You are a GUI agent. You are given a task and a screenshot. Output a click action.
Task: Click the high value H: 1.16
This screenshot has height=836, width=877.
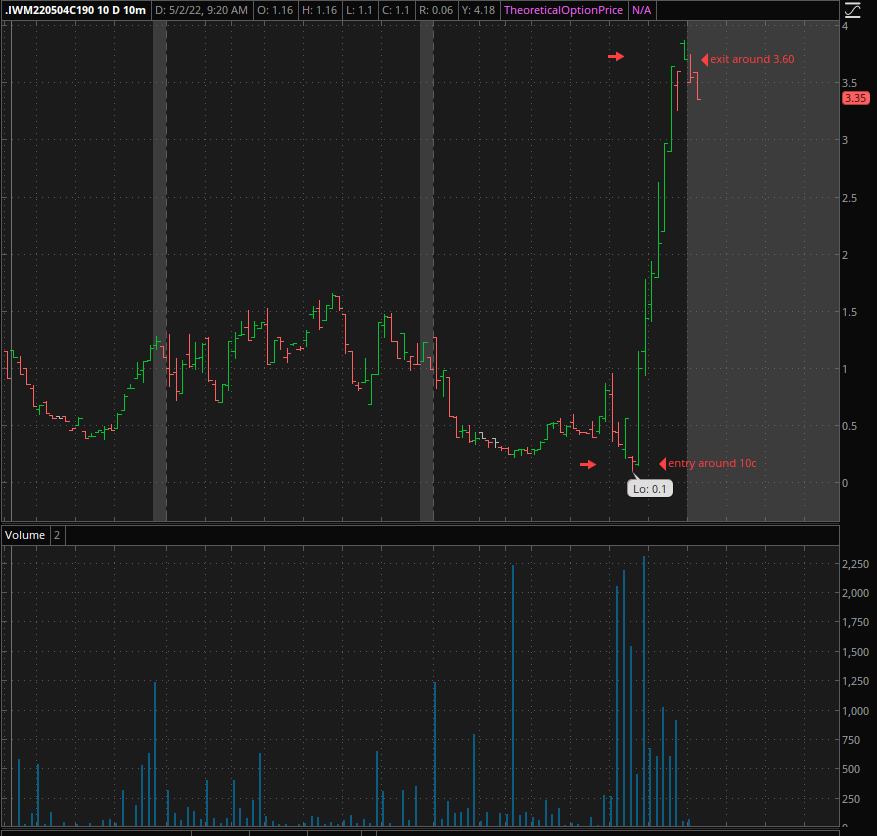point(319,10)
